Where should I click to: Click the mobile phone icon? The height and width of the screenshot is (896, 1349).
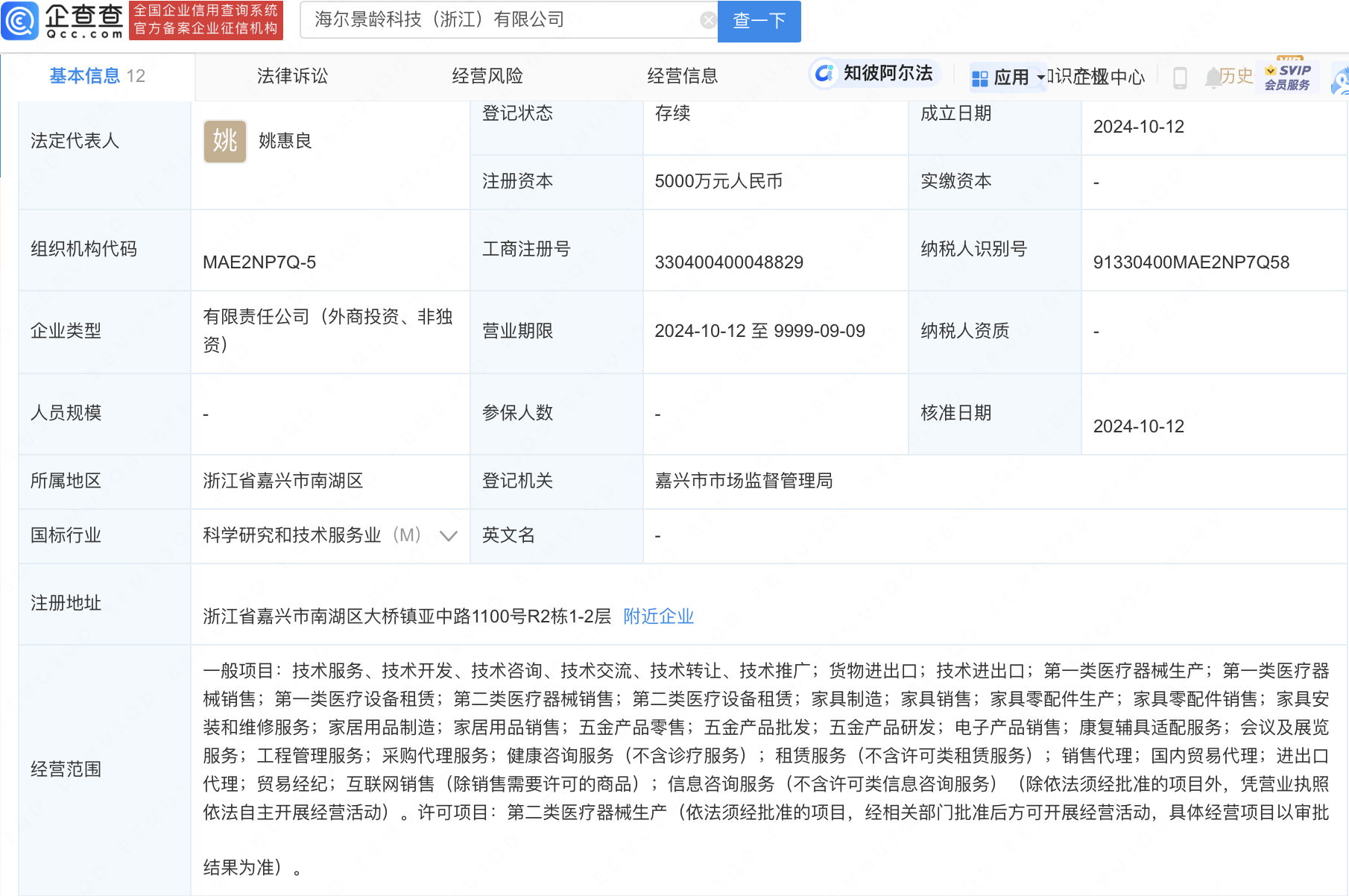pyautogui.click(x=1180, y=78)
